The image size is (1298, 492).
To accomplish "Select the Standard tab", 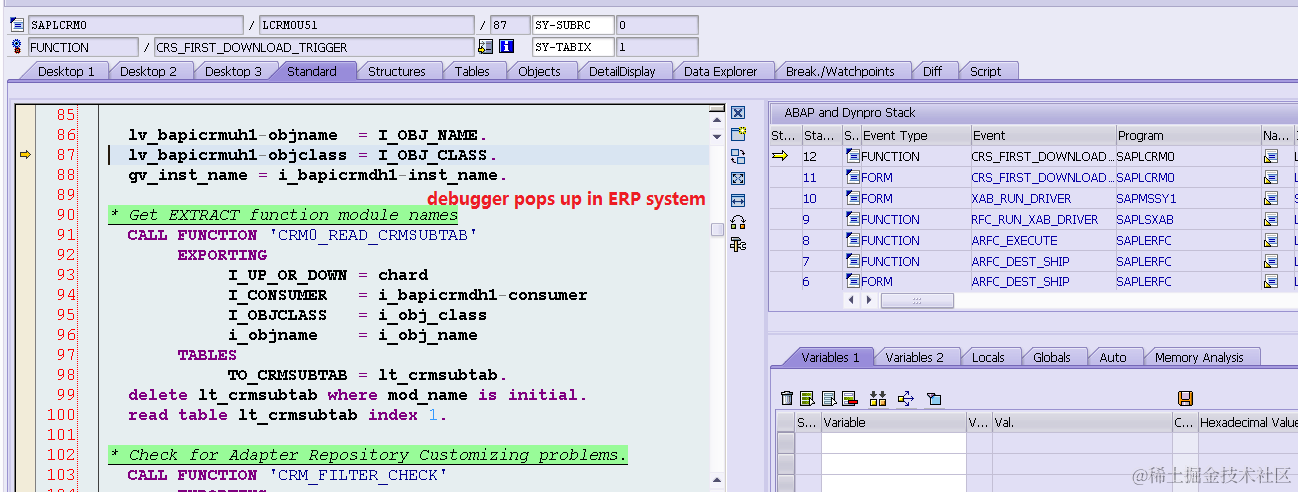I will (x=312, y=71).
